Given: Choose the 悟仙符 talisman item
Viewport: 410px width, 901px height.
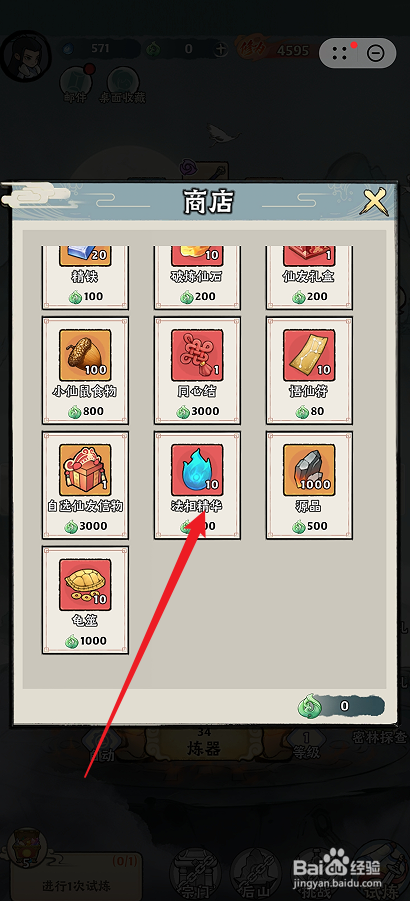Looking at the screenshot, I should tap(309, 371).
